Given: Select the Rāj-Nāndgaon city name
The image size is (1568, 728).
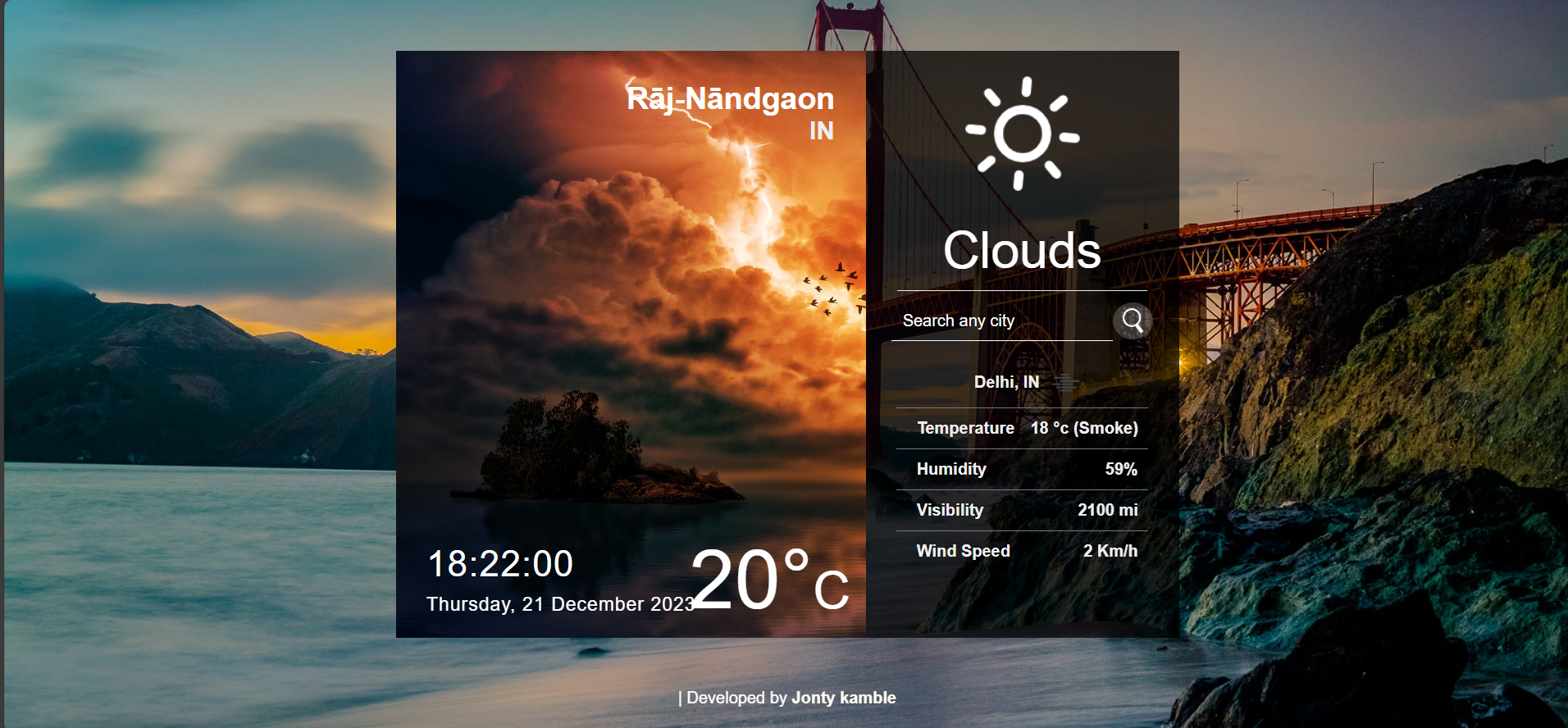Looking at the screenshot, I should coord(730,98).
